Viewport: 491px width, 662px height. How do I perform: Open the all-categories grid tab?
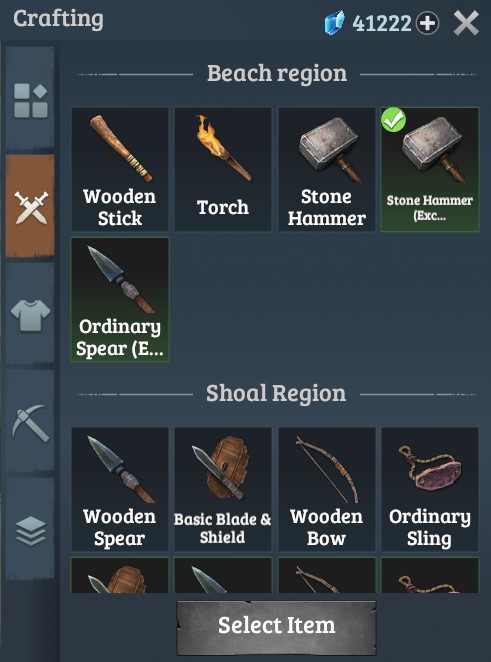tap(30, 99)
